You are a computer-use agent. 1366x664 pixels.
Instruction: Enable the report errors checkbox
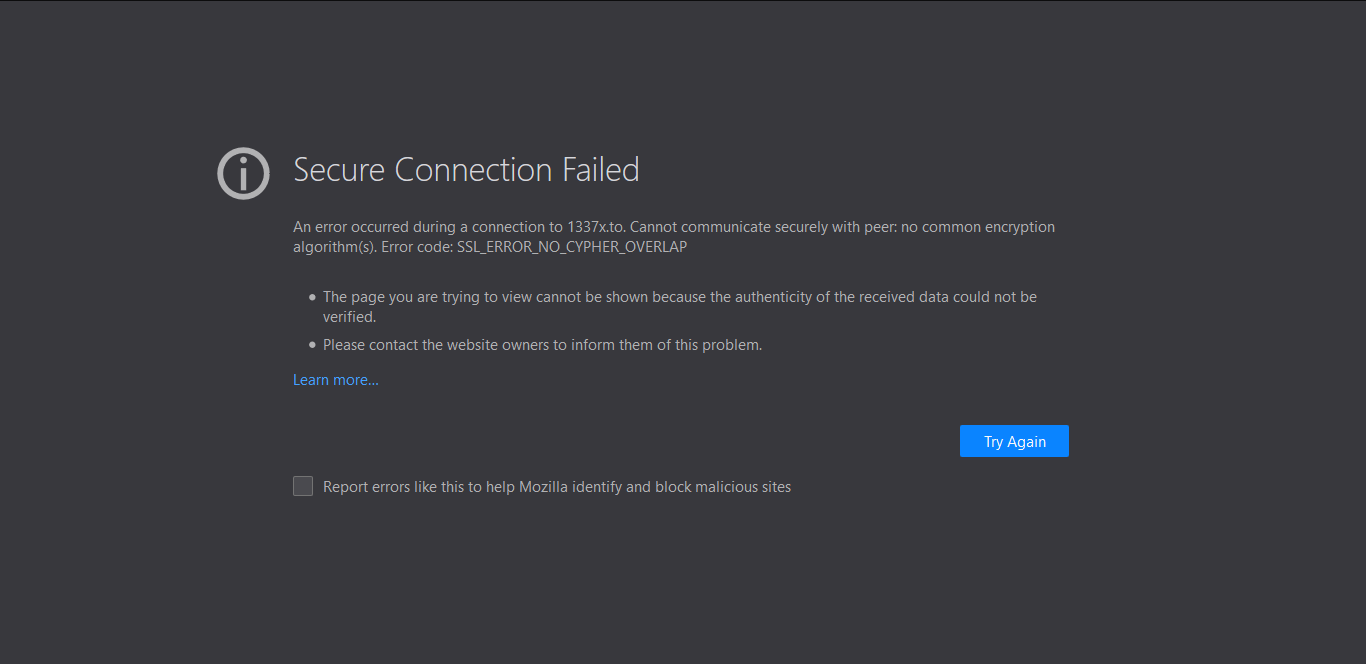click(303, 486)
